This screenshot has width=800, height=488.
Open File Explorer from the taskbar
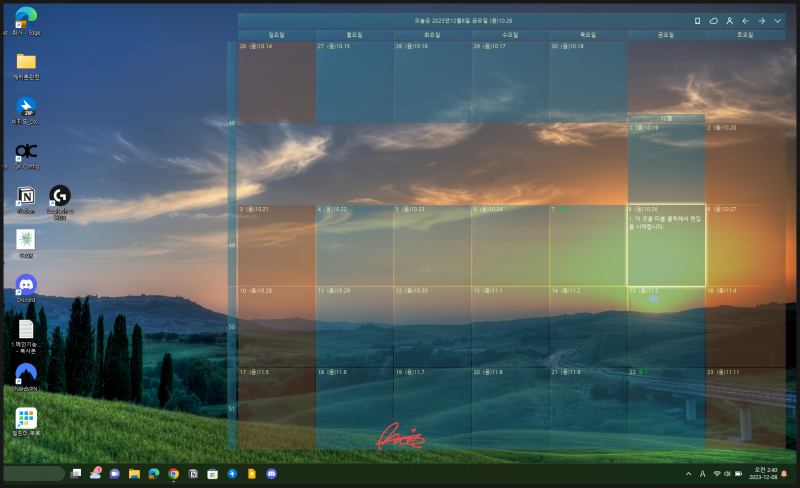pos(134,474)
